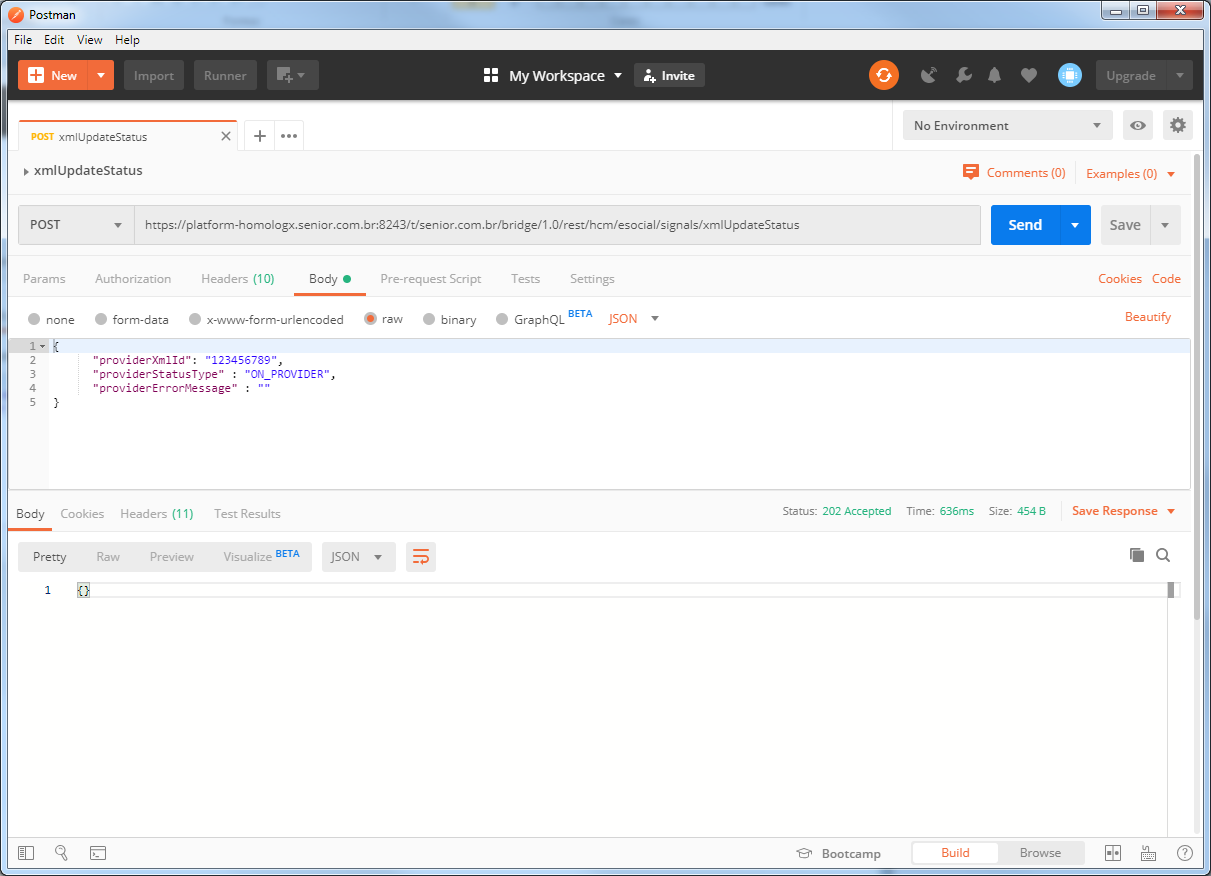Open the Save button dropdown arrow
This screenshot has width=1211, height=876.
click(x=1165, y=225)
